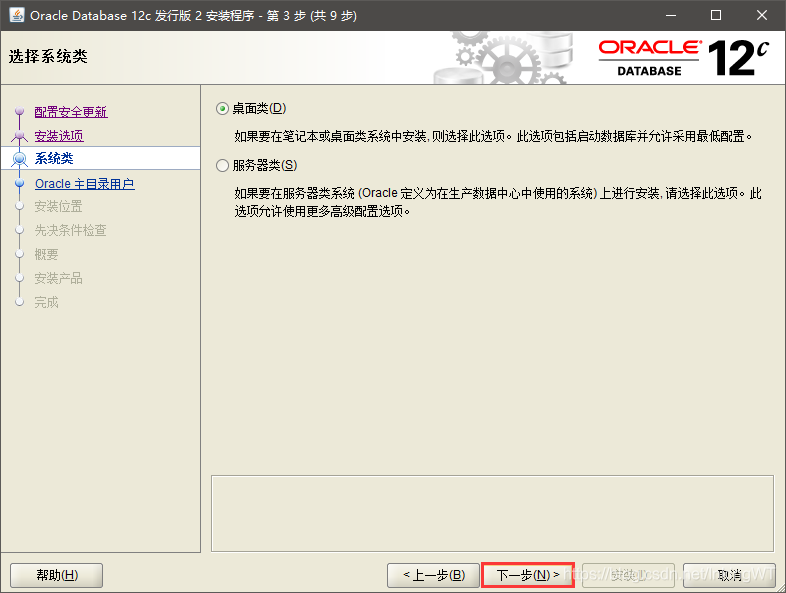Click the 系统类 current step marker

(x=20, y=159)
